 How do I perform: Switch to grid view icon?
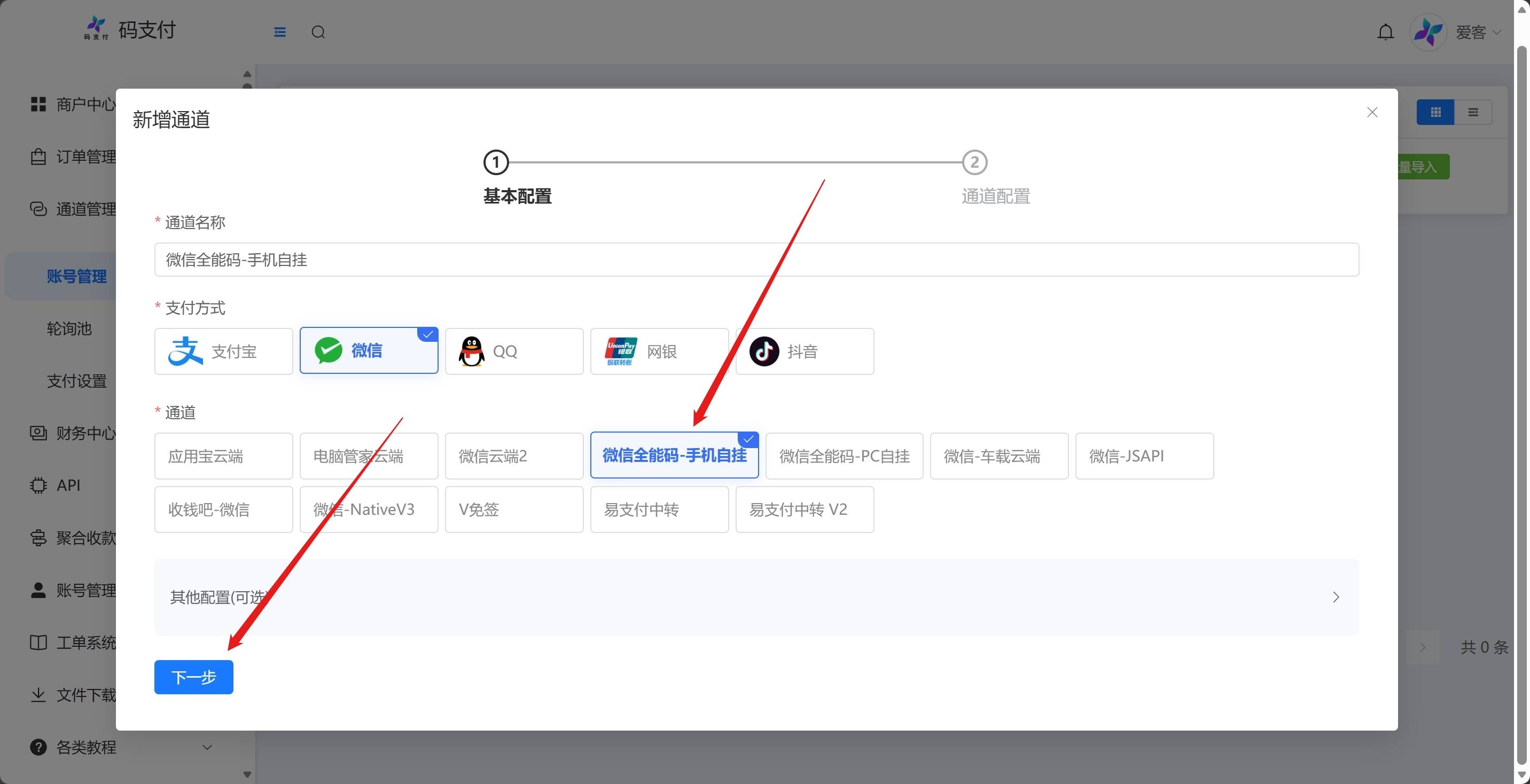tap(1435, 112)
